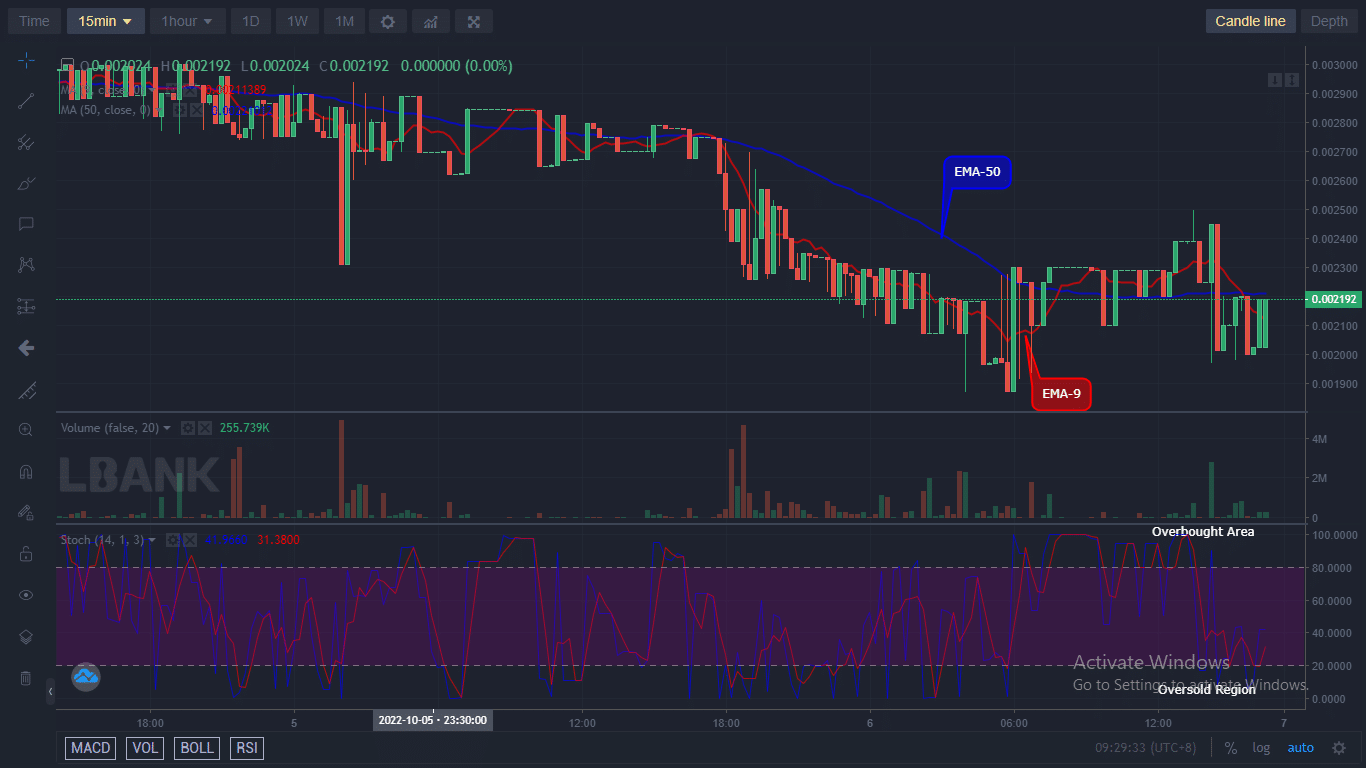Toggle percentage scale mode

[x=1230, y=748]
